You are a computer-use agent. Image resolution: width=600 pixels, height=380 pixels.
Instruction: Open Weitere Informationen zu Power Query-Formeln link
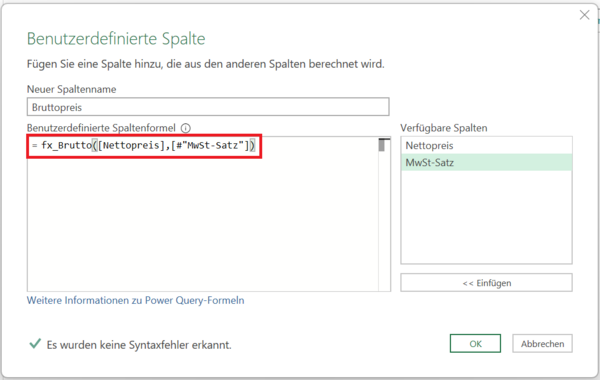(x=135, y=300)
